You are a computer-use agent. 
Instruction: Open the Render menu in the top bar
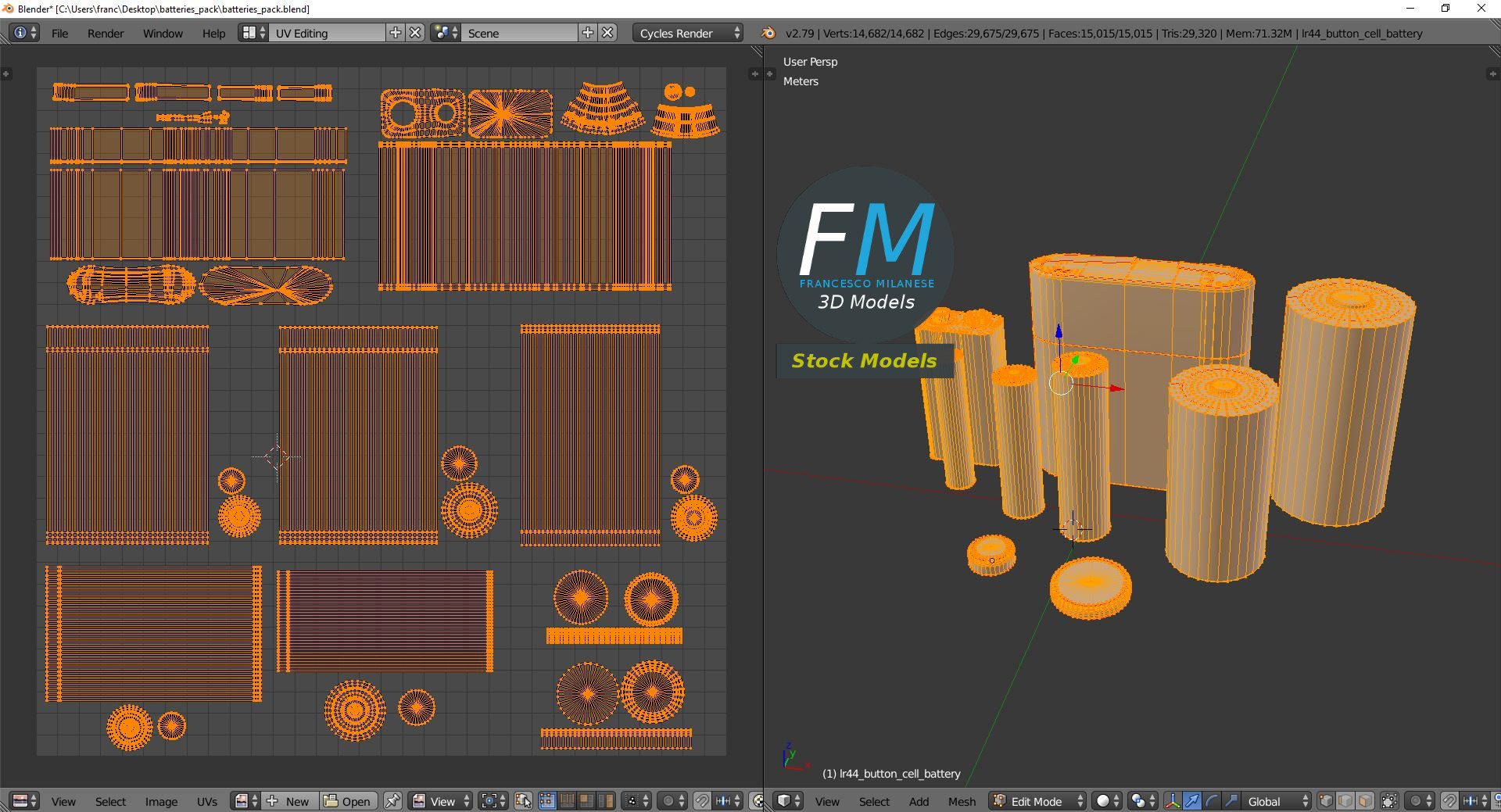[106, 33]
